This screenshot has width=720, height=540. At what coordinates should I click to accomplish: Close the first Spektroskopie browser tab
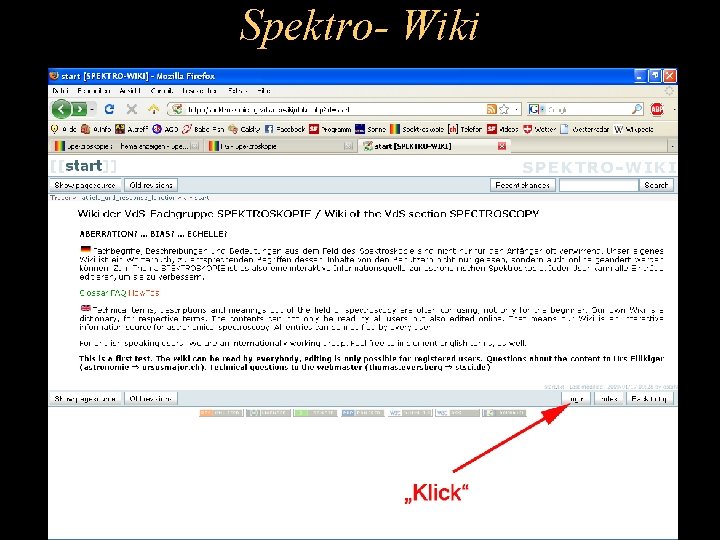[x=195, y=146]
